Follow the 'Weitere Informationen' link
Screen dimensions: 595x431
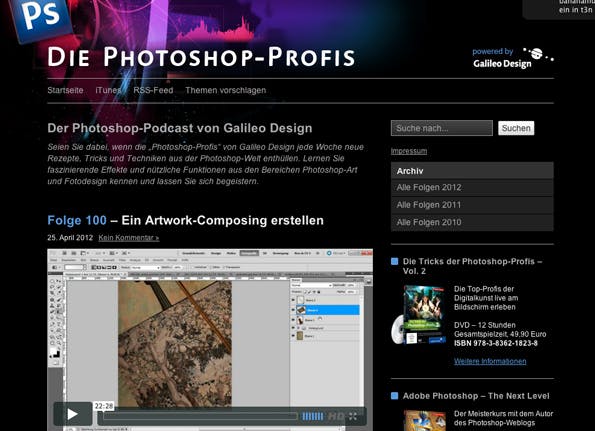(x=490, y=361)
